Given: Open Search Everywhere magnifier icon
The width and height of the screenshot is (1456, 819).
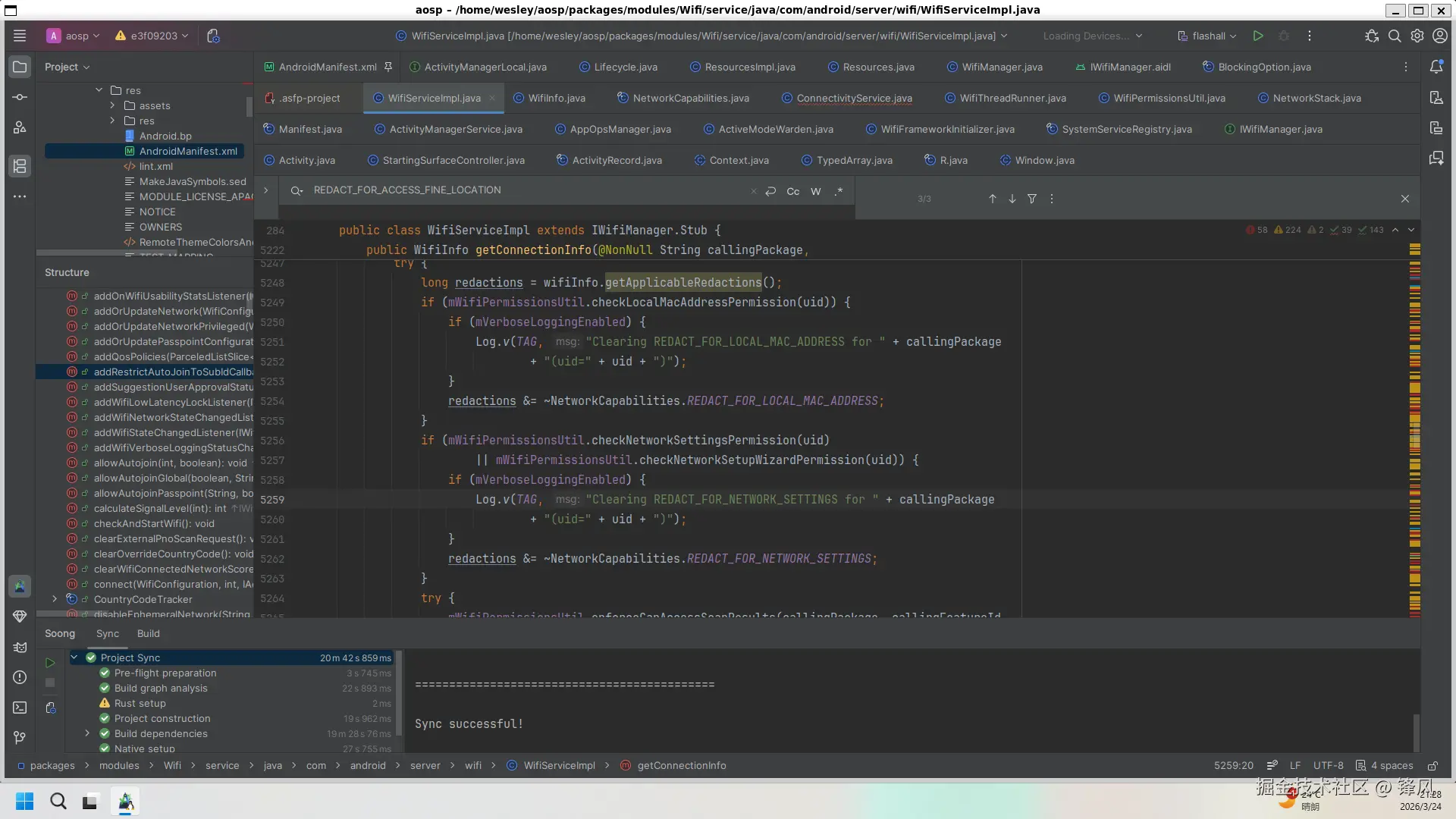Looking at the screenshot, I should tap(1395, 36).
